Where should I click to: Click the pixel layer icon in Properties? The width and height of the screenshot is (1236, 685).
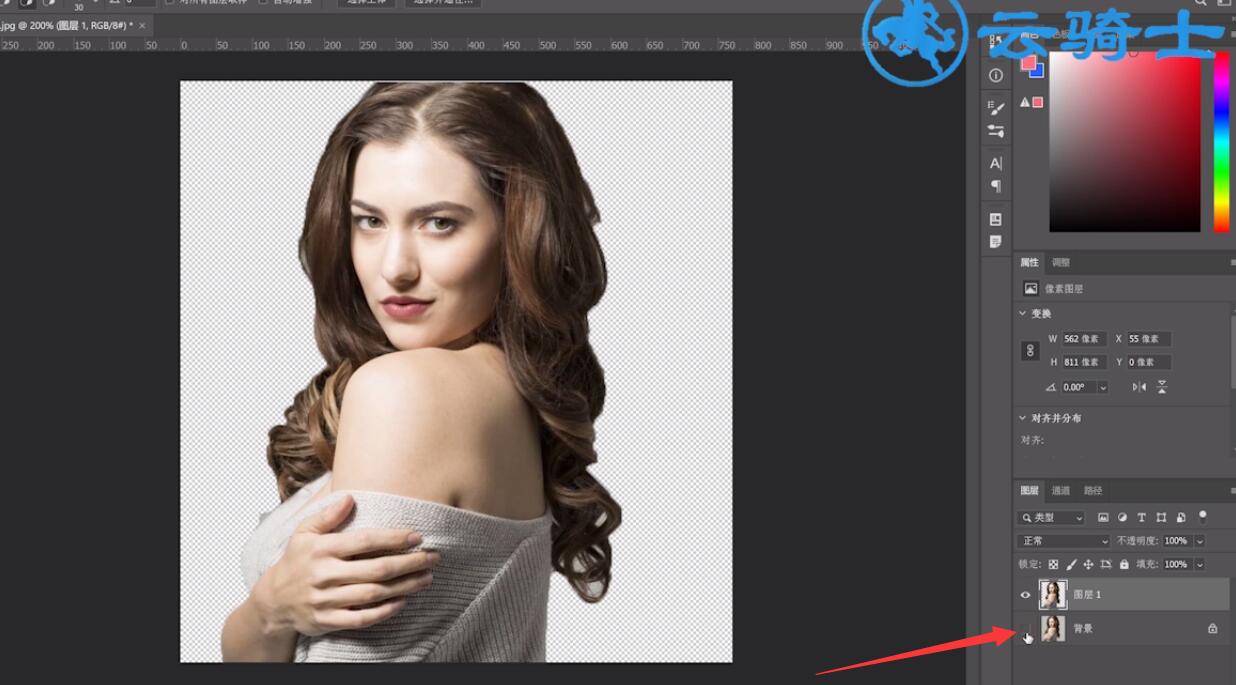click(x=1030, y=288)
